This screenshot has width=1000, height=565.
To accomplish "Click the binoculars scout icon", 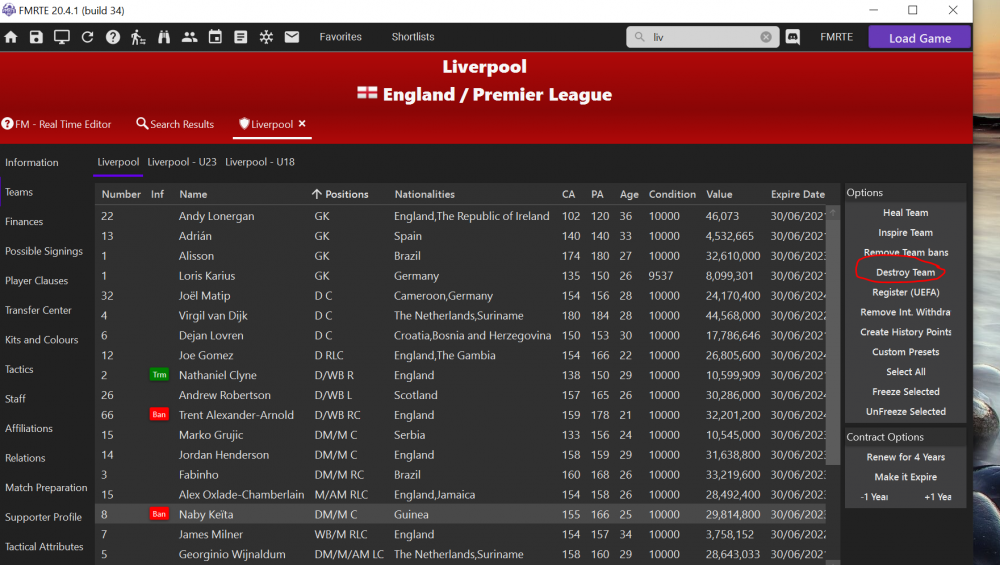I will tap(164, 37).
